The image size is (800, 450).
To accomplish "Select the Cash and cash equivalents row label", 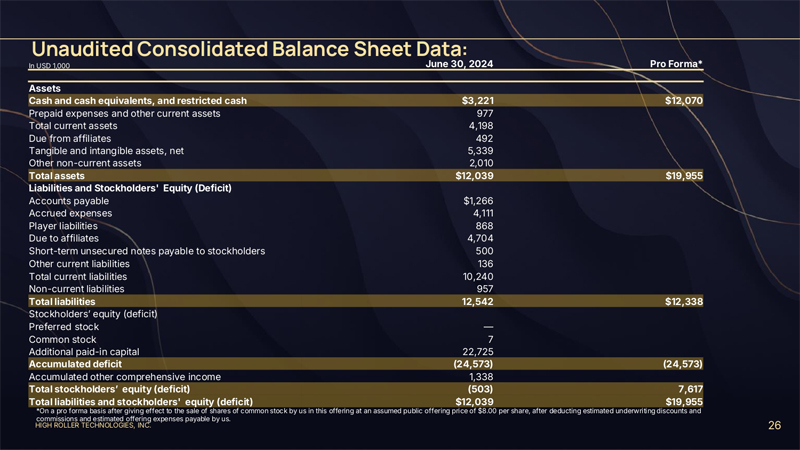I will 137,101.
